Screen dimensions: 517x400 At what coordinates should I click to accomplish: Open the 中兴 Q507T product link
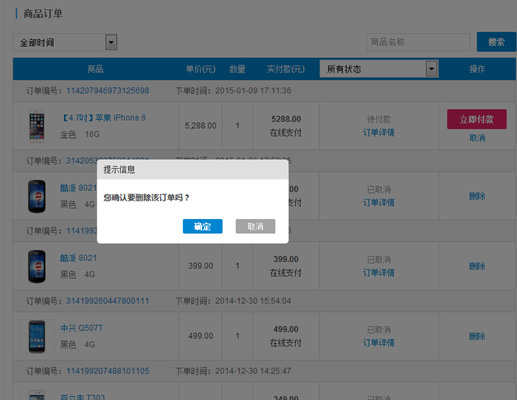coord(82,328)
